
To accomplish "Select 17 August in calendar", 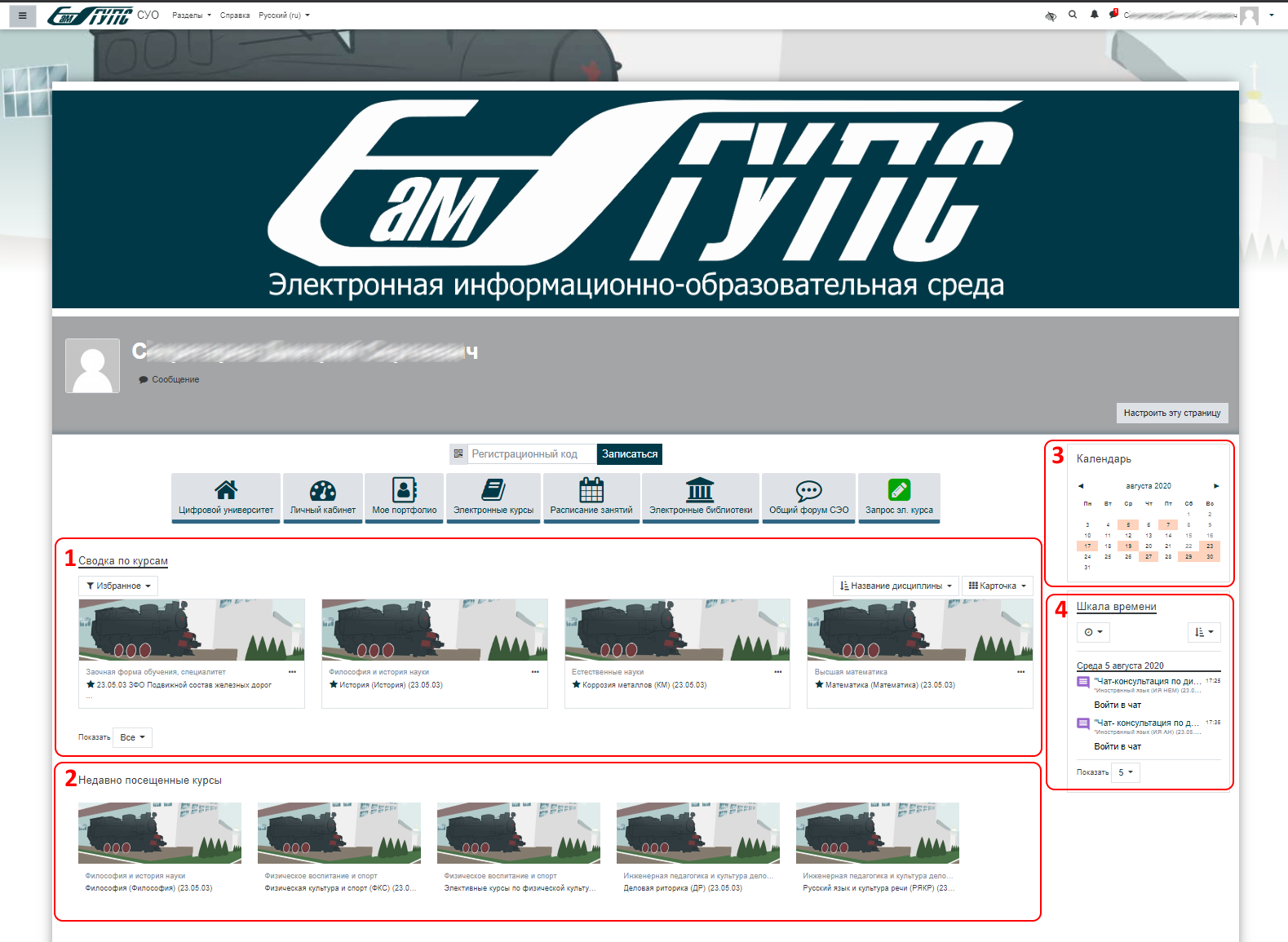I will coord(1087,546).
